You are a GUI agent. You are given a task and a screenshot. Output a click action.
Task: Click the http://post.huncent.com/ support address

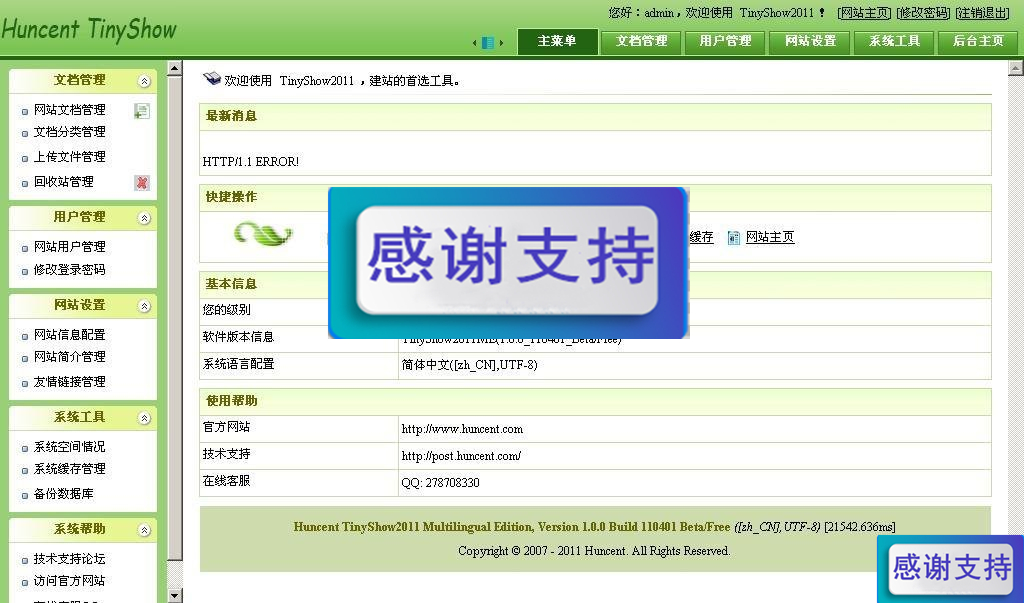coord(461,456)
